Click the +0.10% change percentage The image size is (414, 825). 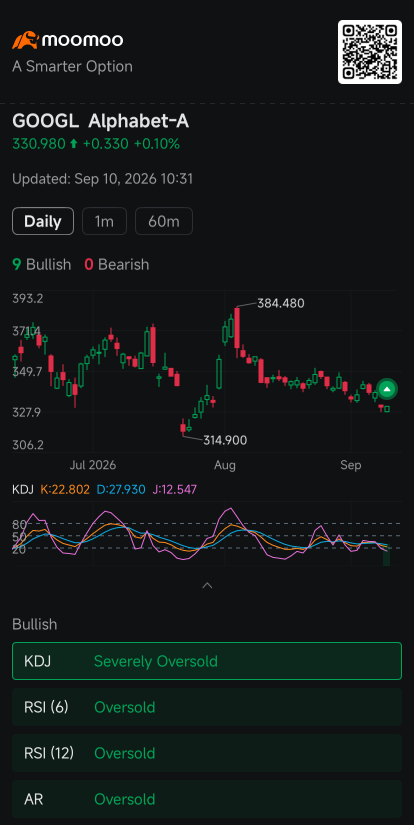pos(157,144)
